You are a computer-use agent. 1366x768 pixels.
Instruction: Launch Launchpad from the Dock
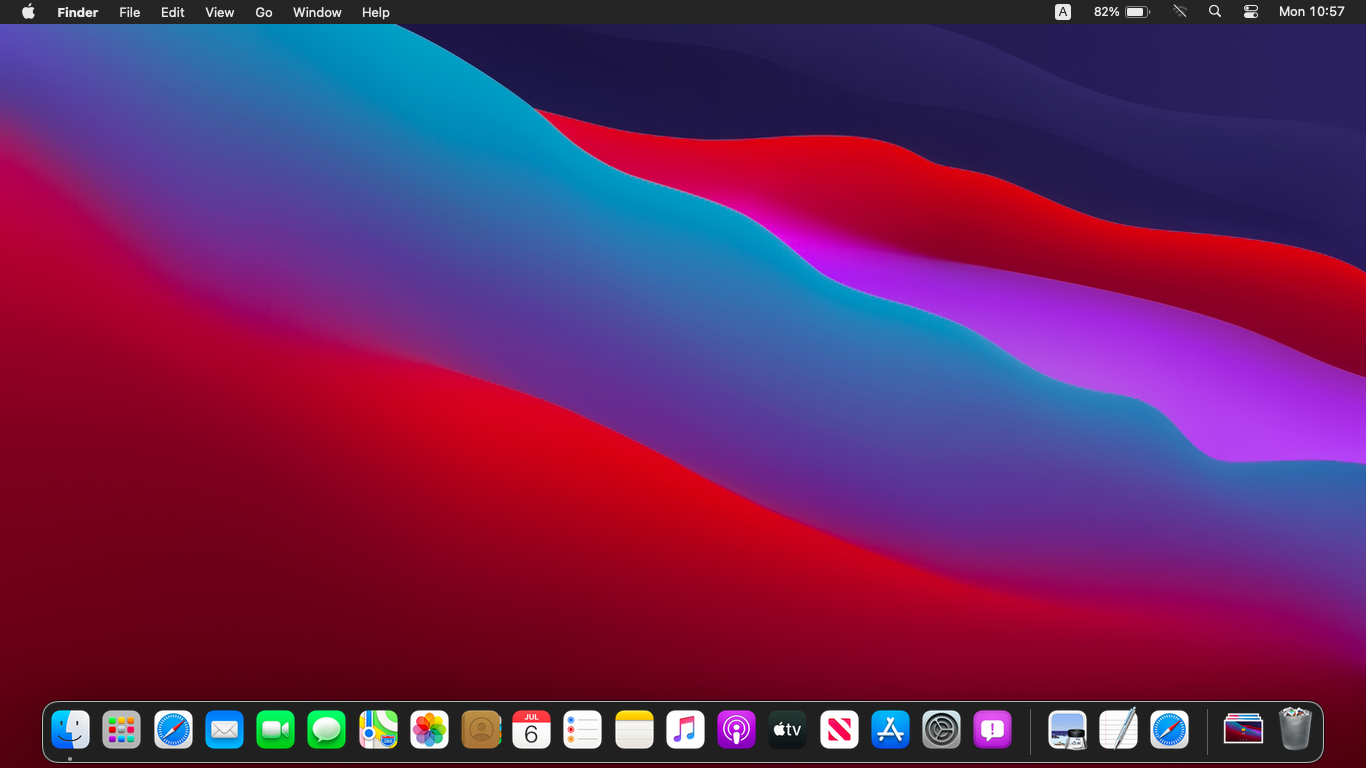pos(121,730)
